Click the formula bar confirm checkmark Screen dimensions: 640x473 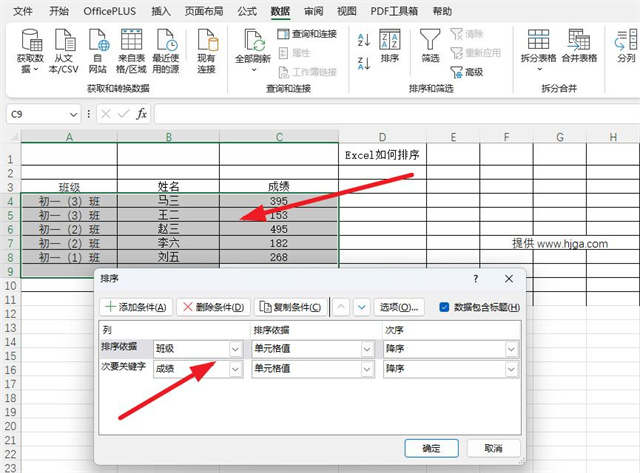pos(123,114)
